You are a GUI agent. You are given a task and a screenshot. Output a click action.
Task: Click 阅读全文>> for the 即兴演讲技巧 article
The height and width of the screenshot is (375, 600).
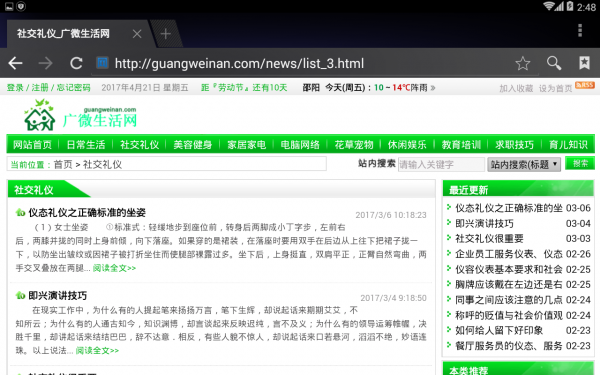click(97, 351)
